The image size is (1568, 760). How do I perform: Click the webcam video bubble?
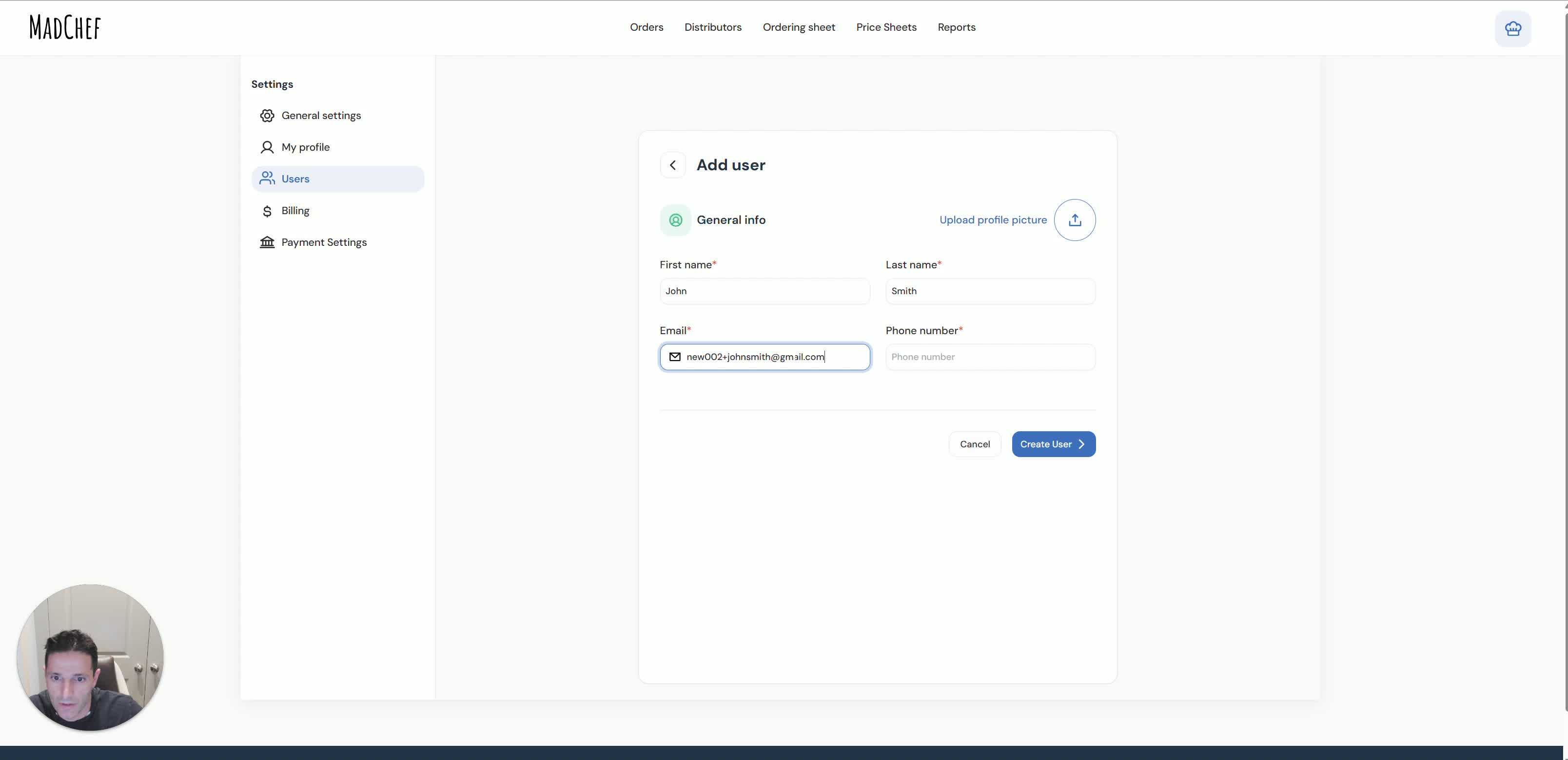click(x=90, y=658)
